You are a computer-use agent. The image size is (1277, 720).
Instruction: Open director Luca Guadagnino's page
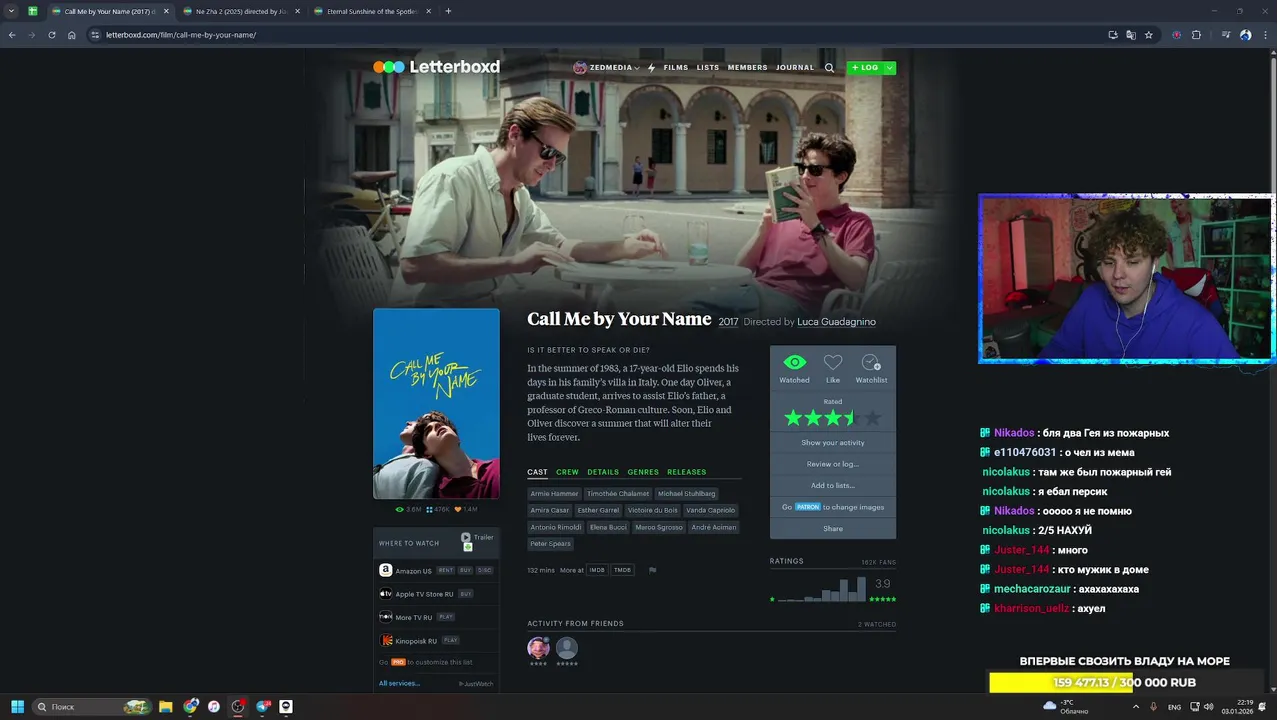(x=836, y=322)
